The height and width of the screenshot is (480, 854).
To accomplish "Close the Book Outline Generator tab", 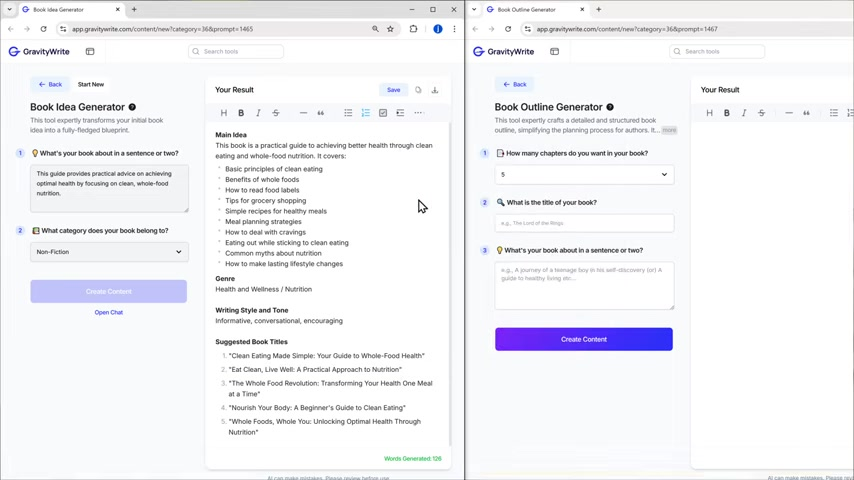I will coord(582,9).
